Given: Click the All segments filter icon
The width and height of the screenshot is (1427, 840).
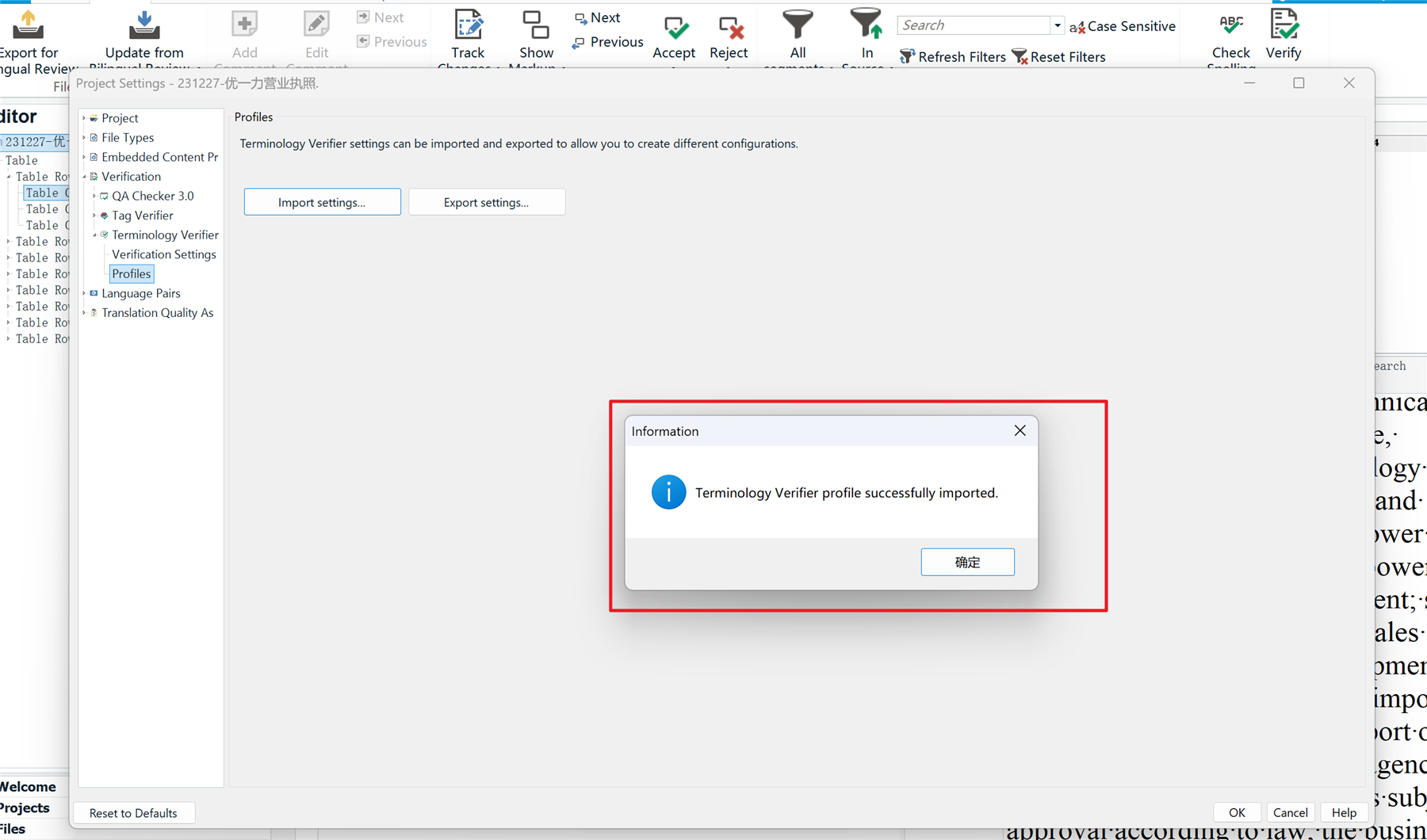Looking at the screenshot, I should (x=798, y=25).
